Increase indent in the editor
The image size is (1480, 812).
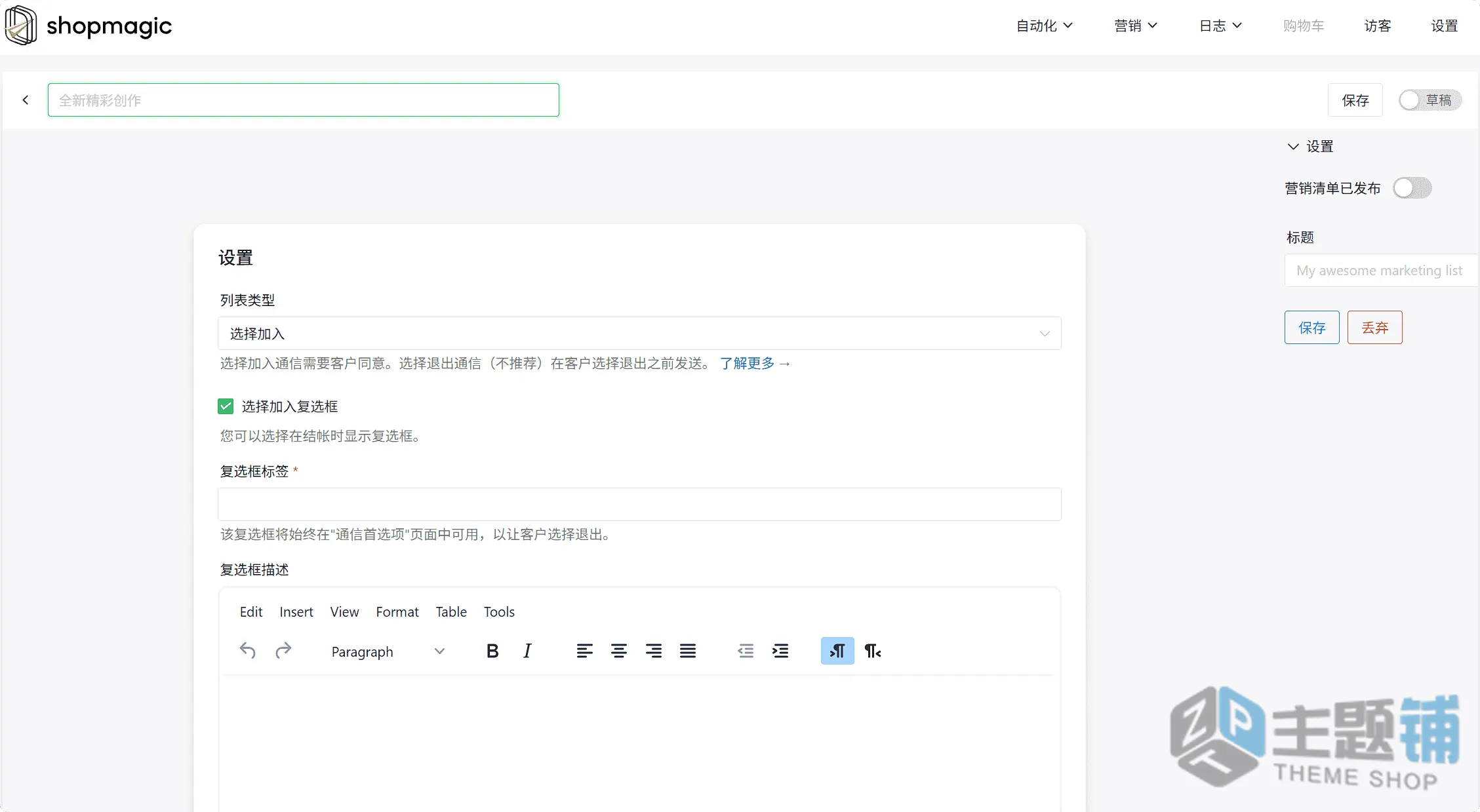pyautogui.click(x=780, y=651)
